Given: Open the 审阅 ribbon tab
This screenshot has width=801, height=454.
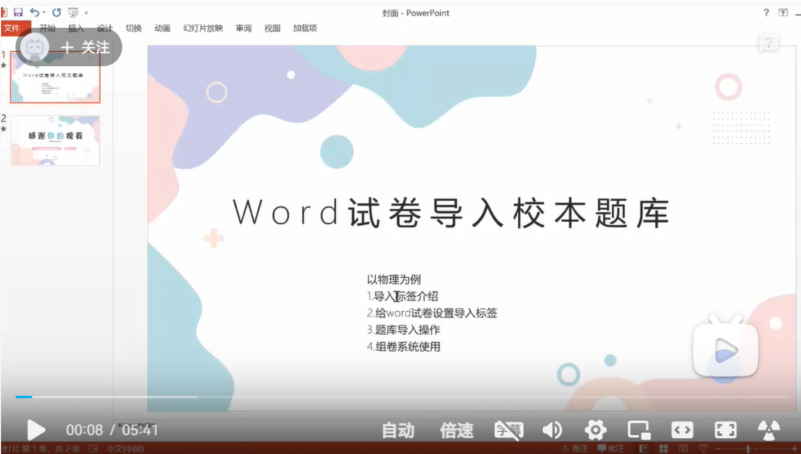Looking at the screenshot, I should [244, 28].
